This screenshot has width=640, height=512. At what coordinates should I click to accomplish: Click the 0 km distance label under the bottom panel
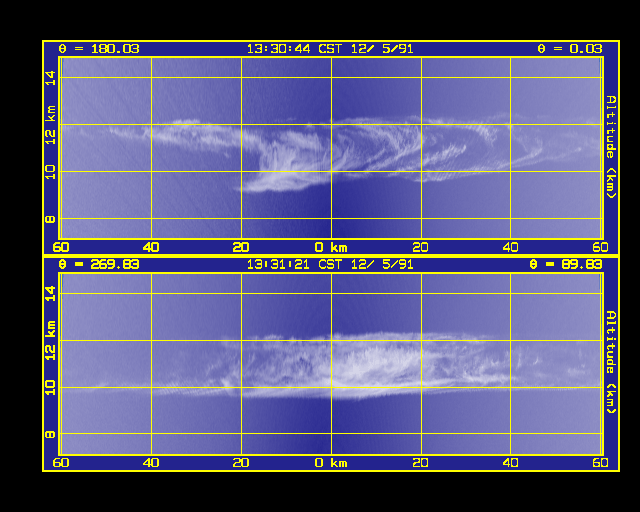pos(331,463)
